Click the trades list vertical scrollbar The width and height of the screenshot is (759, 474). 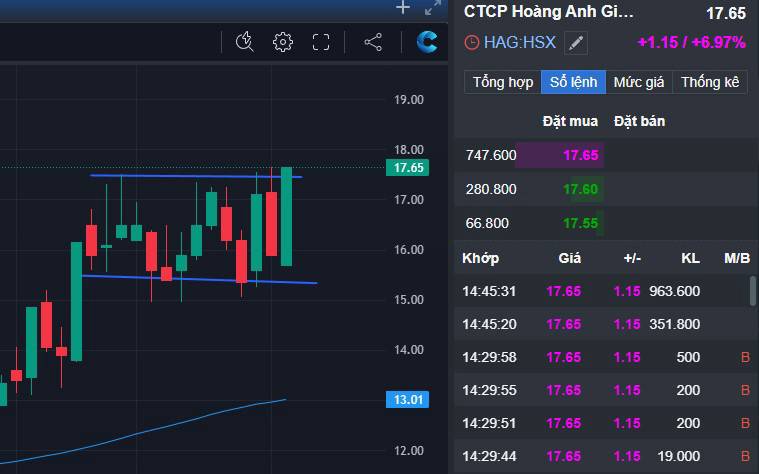752,291
